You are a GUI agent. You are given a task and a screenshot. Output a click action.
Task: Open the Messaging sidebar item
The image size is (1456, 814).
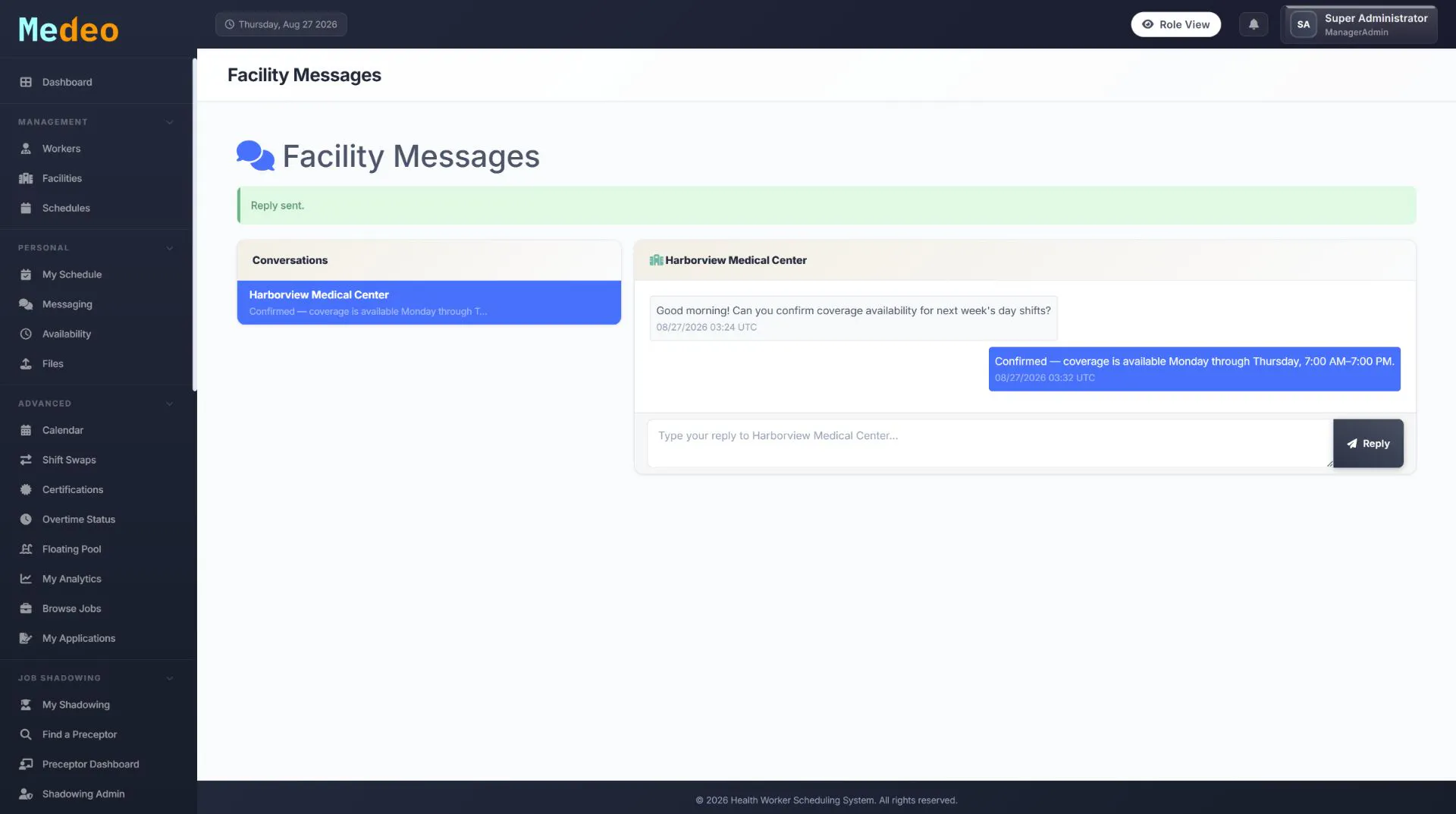[96, 304]
